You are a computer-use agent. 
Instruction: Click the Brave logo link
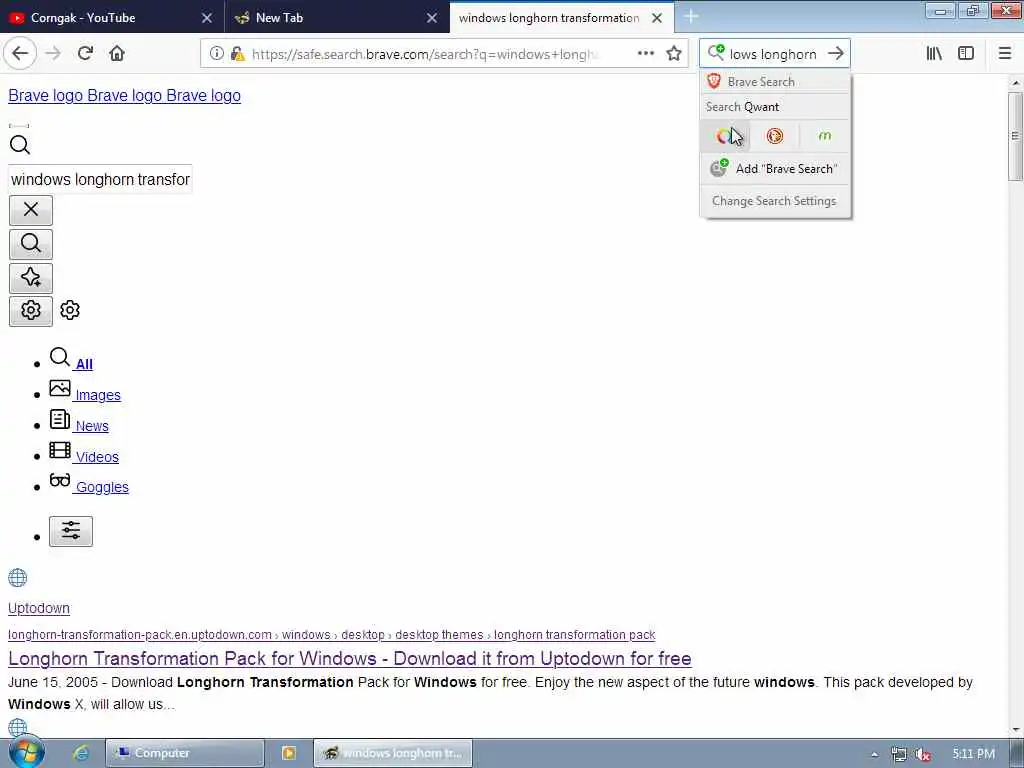point(124,95)
